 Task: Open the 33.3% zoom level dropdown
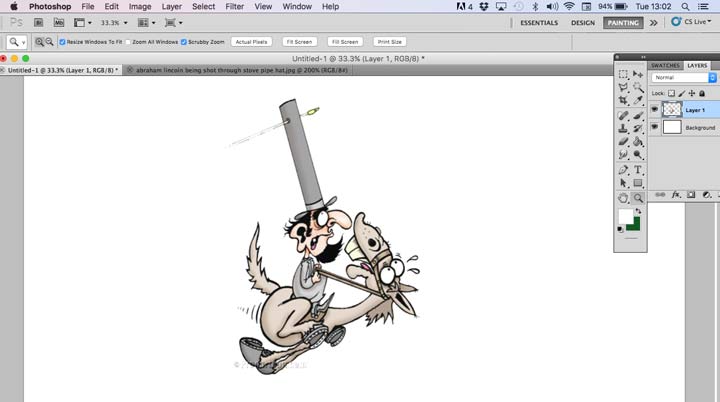[114, 23]
